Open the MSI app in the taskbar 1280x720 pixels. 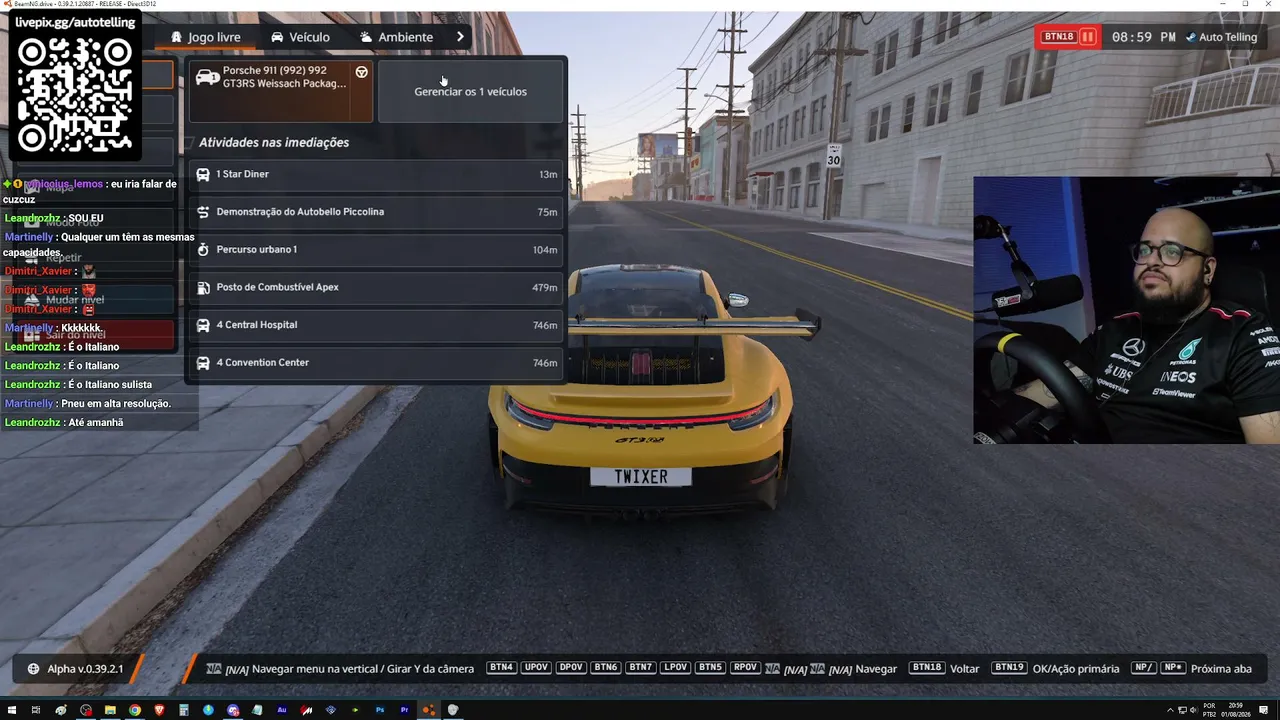306,710
